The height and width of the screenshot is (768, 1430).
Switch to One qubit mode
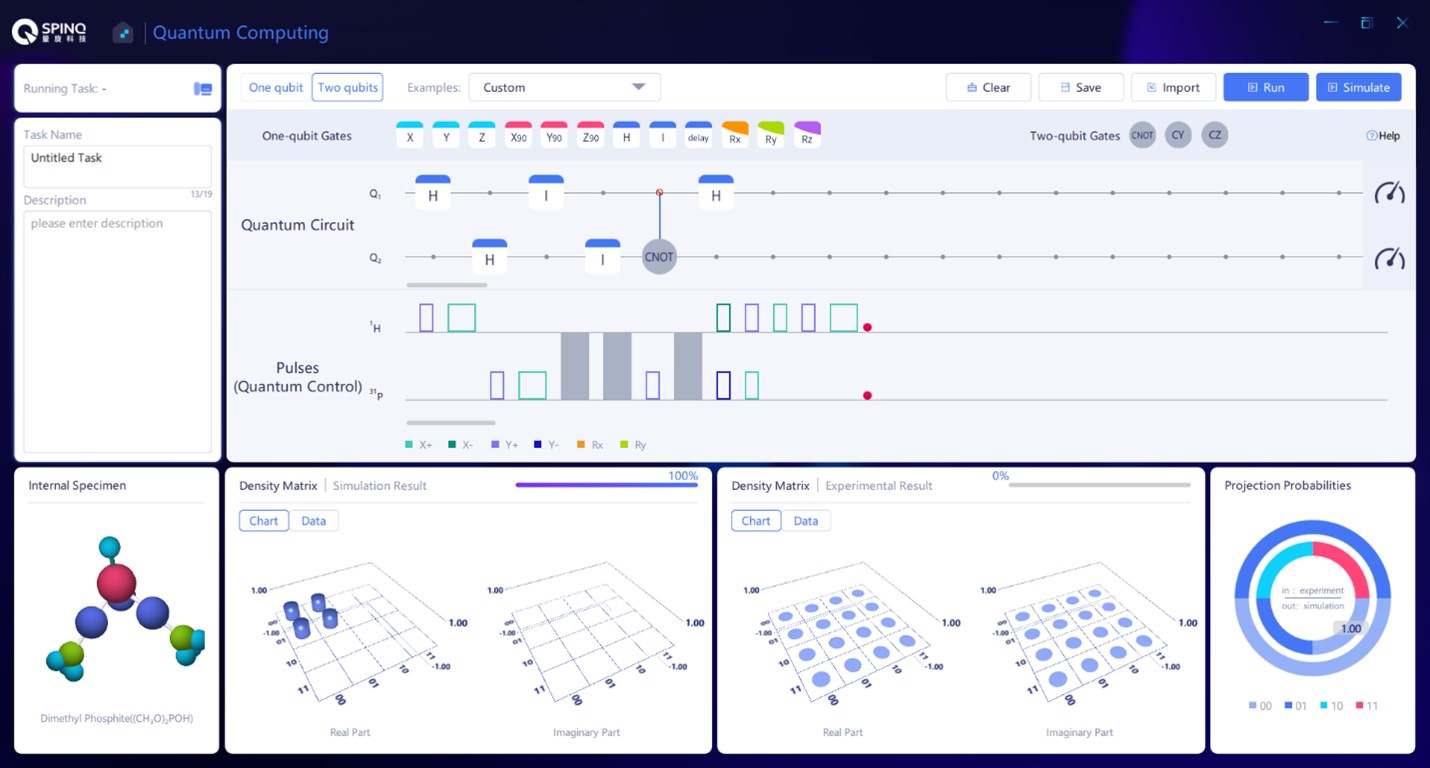pos(275,87)
